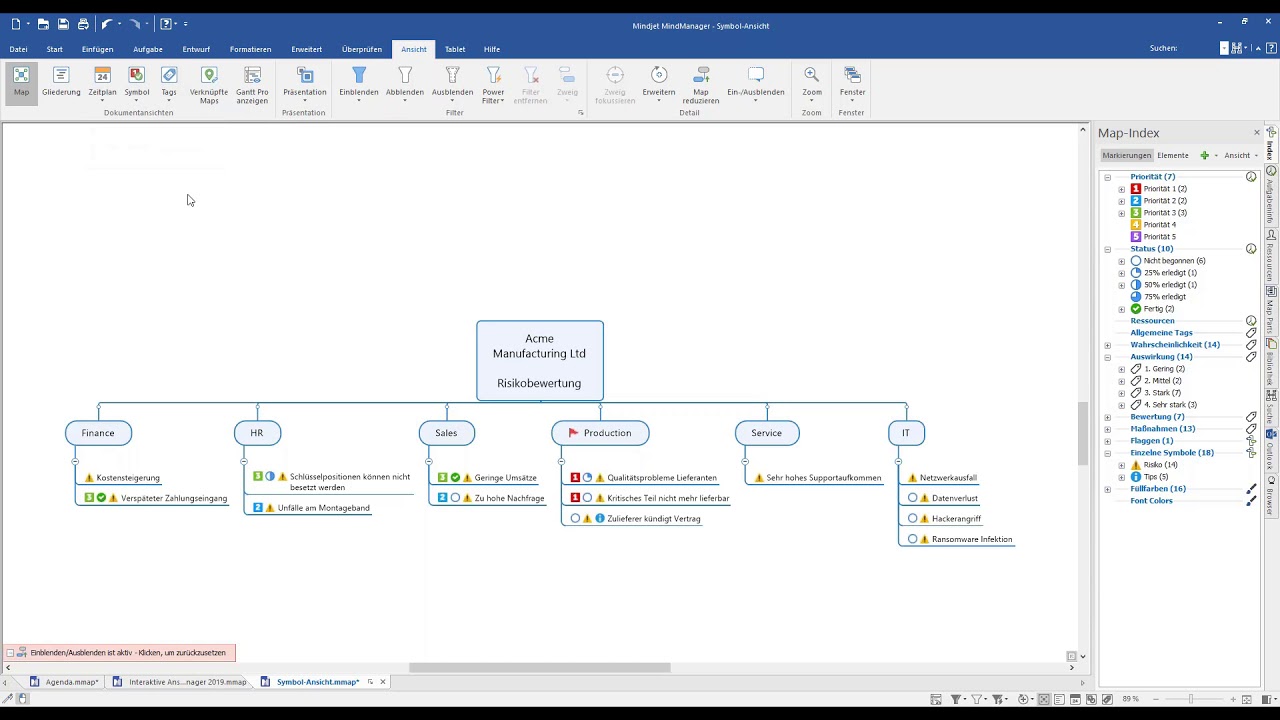Open the Zoom tool in ribbon
This screenshot has width=1280, height=720.
[812, 83]
